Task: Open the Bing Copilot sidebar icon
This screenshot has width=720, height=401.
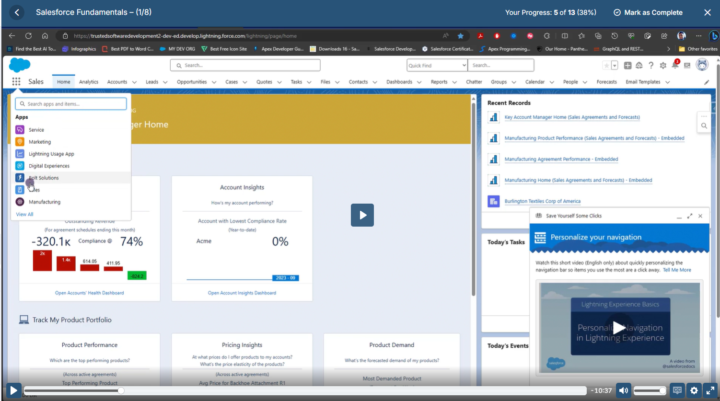Action: (x=714, y=36)
